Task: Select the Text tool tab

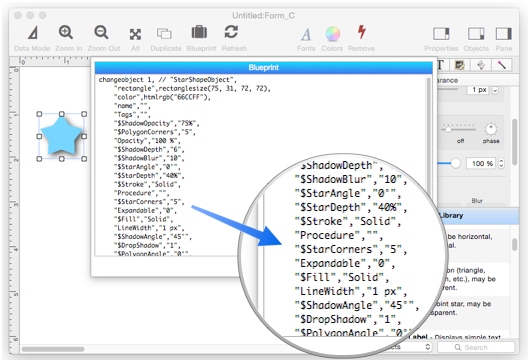Action: pos(441,65)
